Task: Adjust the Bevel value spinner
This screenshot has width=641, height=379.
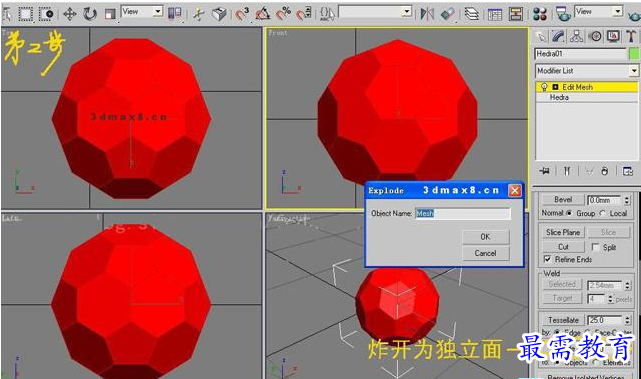Action: pyautogui.click(x=628, y=200)
